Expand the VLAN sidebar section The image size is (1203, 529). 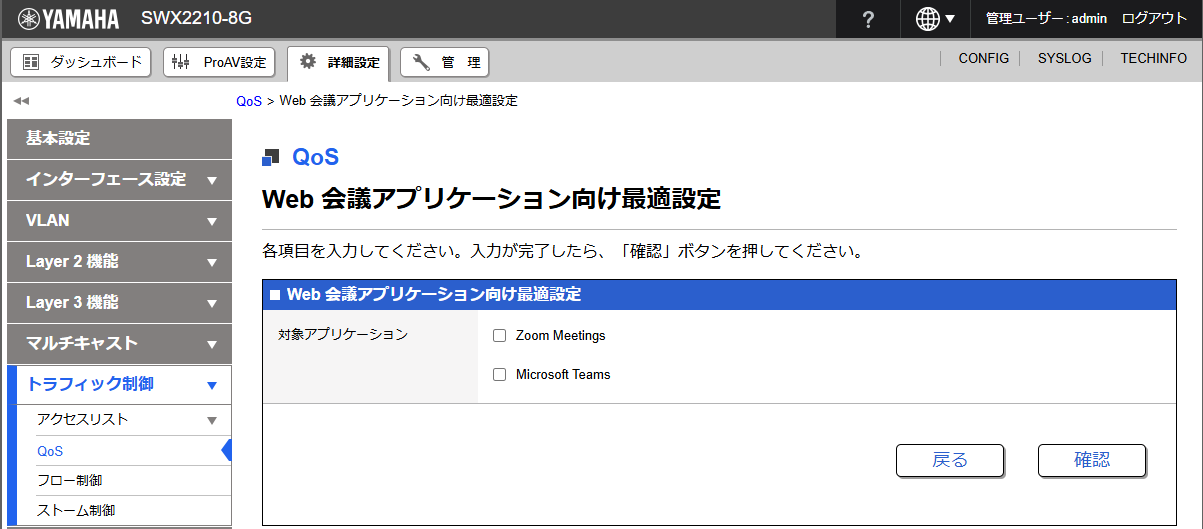click(119, 221)
